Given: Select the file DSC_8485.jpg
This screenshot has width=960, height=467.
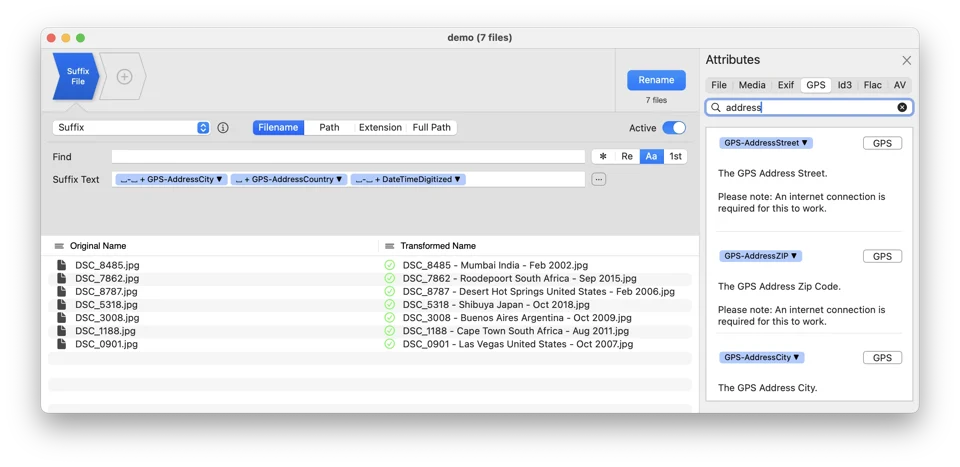Looking at the screenshot, I should coord(107,265).
